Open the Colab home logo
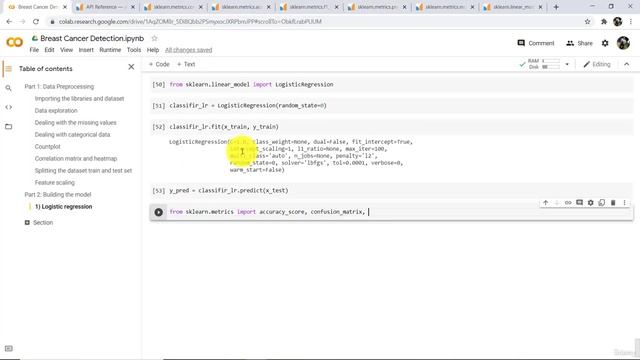Image resolution: width=640 pixels, height=360 pixels. [x=14, y=42]
